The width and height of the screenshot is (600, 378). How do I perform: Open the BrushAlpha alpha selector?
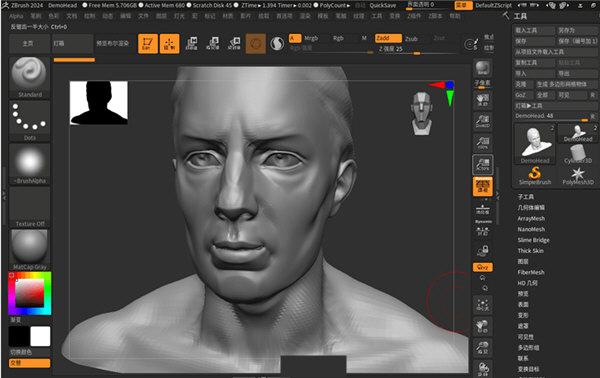point(29,164)
